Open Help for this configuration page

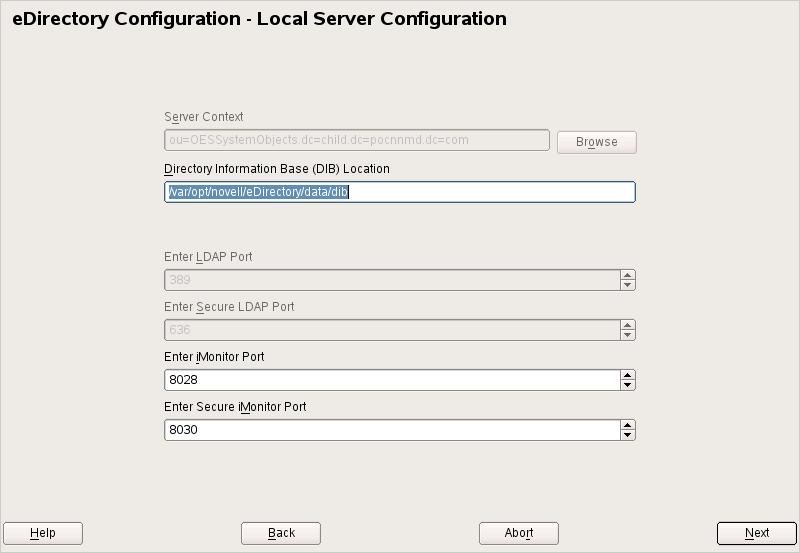click(x=43, y=533)
